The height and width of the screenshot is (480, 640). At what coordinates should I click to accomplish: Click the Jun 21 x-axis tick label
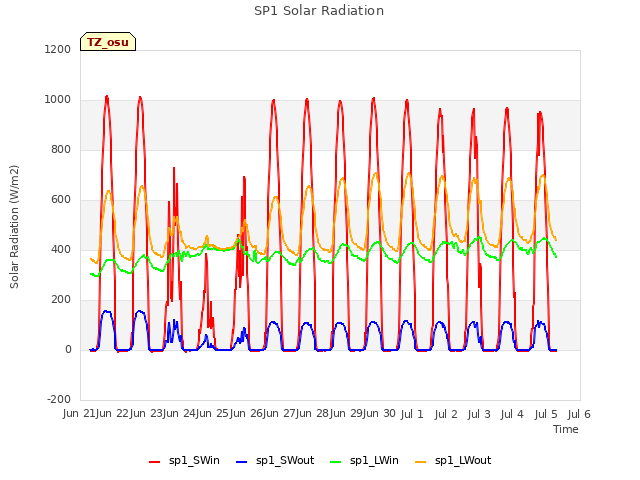click(79, 414)
